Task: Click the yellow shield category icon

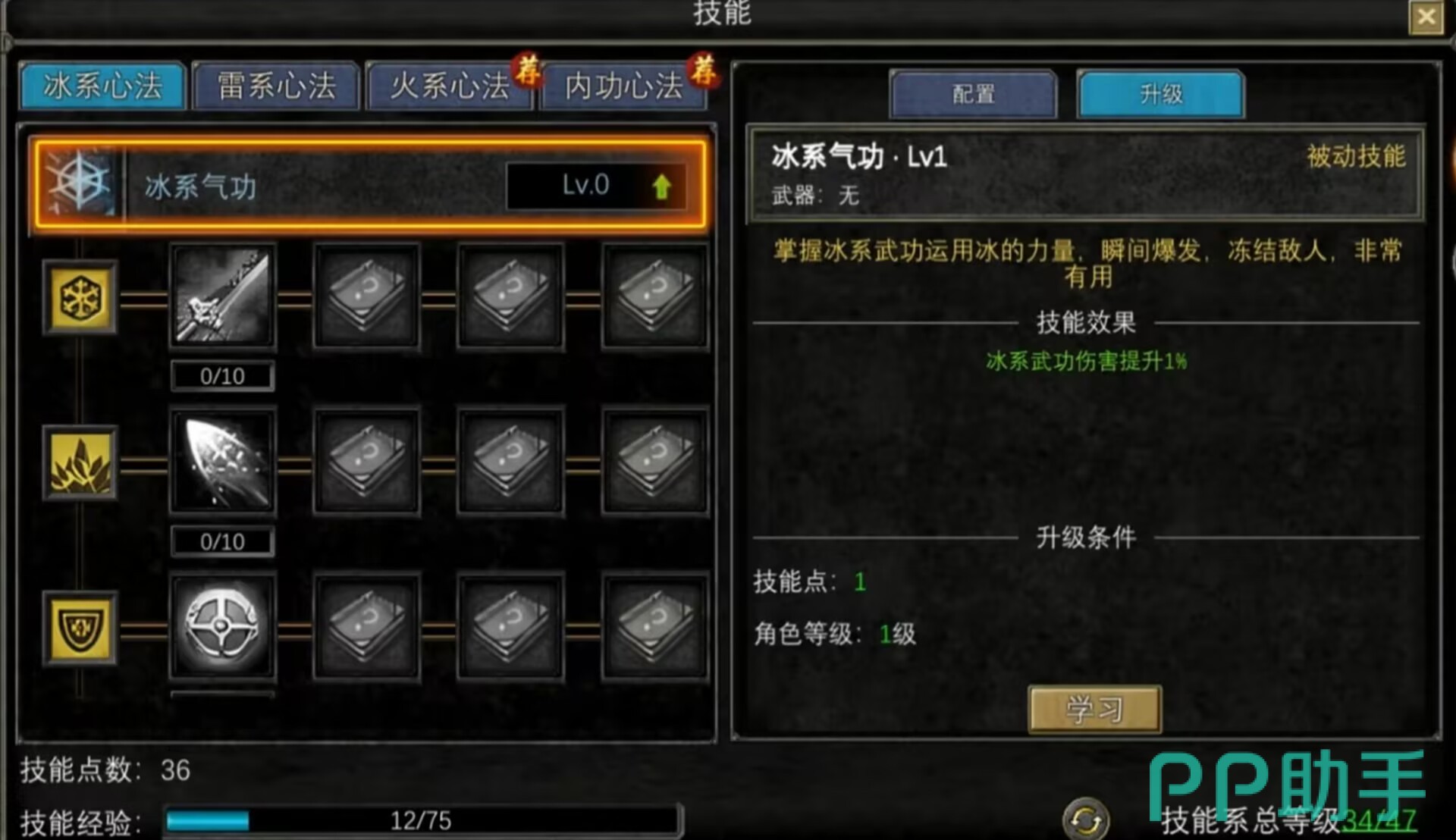Action: pyautogui.click(x=80, y=628)
